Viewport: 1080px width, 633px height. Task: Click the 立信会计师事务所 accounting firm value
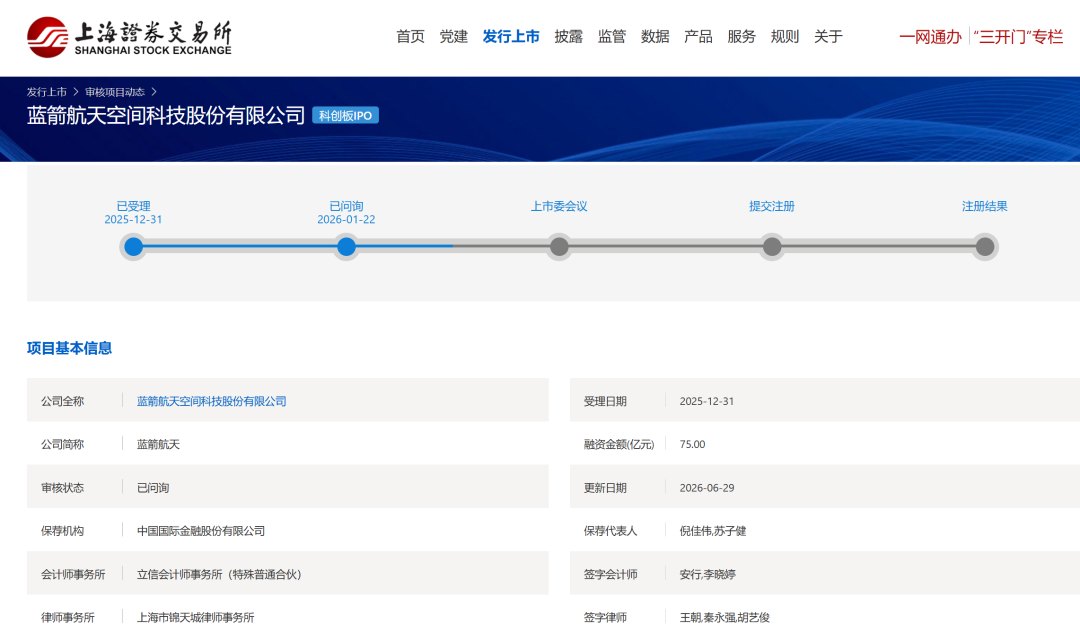click(219, 574)
